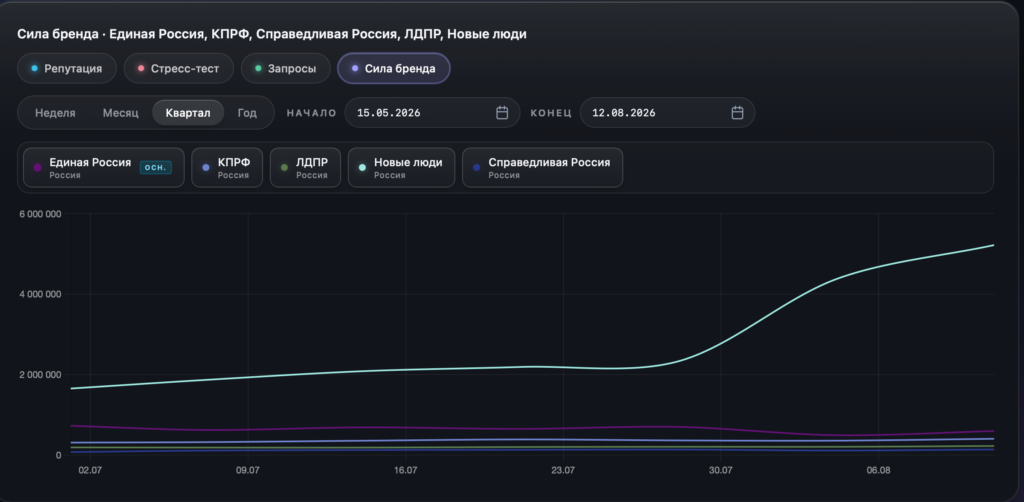Choose the Год period
The width and height of the screenshot is (1024, 502).
pos(247,113)
